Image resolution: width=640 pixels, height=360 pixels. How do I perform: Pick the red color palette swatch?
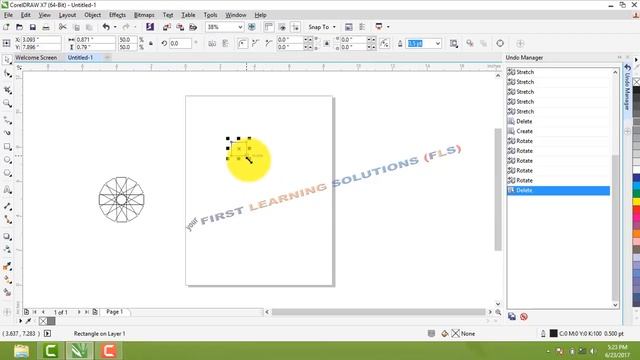coord(636,210)
